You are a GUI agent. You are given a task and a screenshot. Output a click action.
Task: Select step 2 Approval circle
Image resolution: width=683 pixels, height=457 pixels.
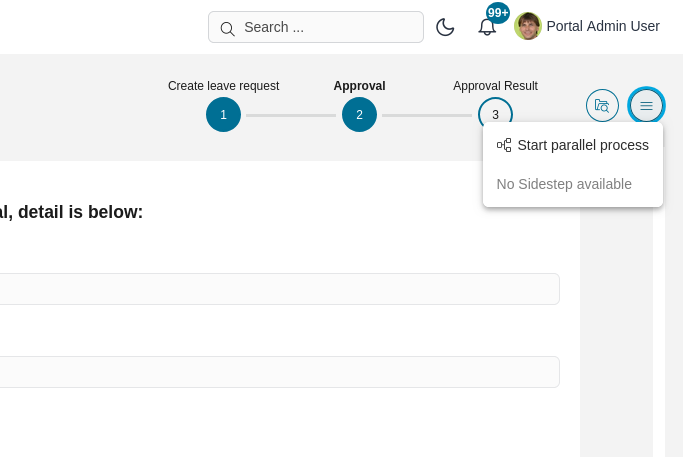[x=359, y=115]
